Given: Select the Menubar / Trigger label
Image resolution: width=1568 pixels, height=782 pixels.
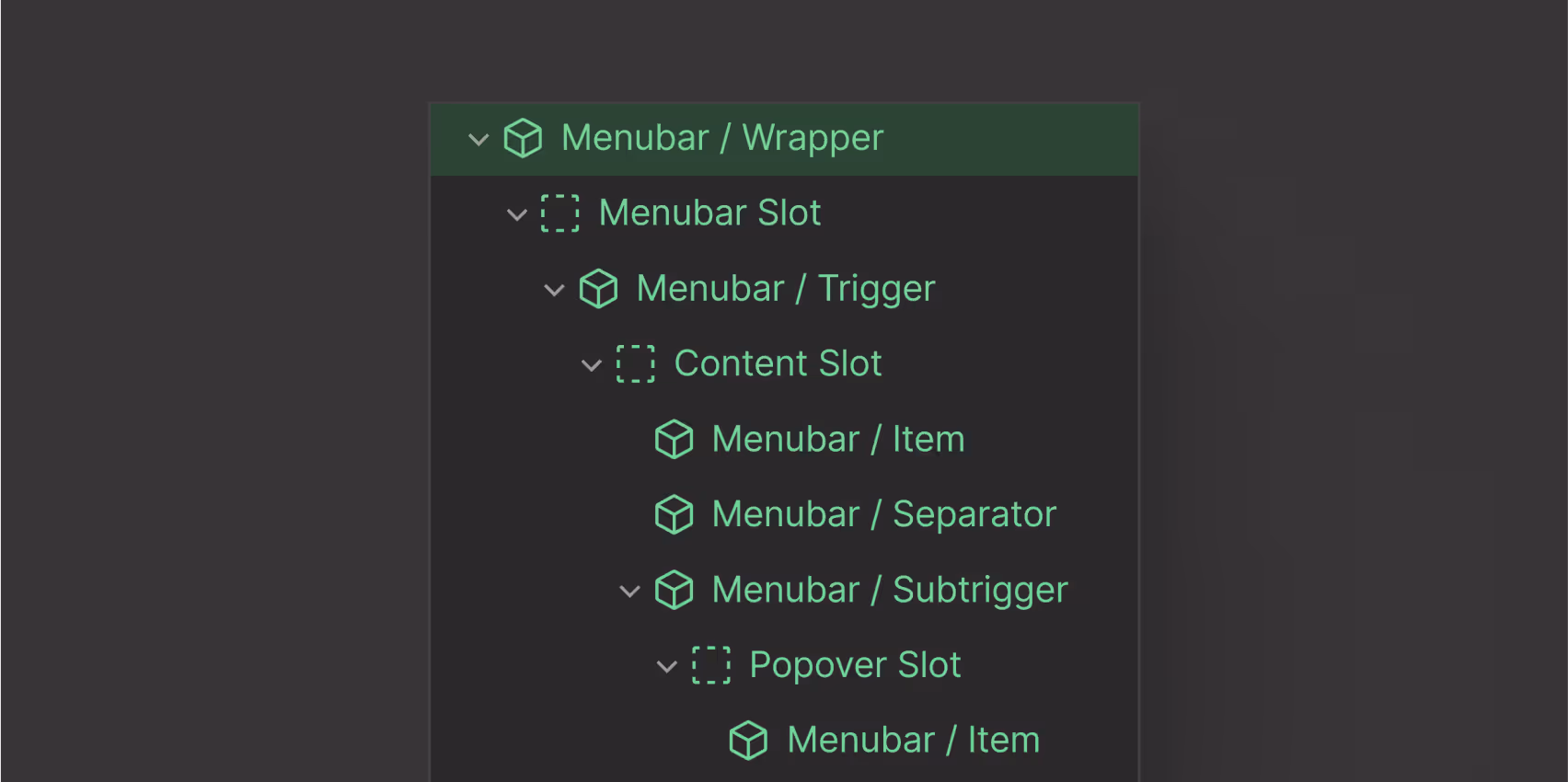Looking at the screenshot, I should click(x=785, y=288).
